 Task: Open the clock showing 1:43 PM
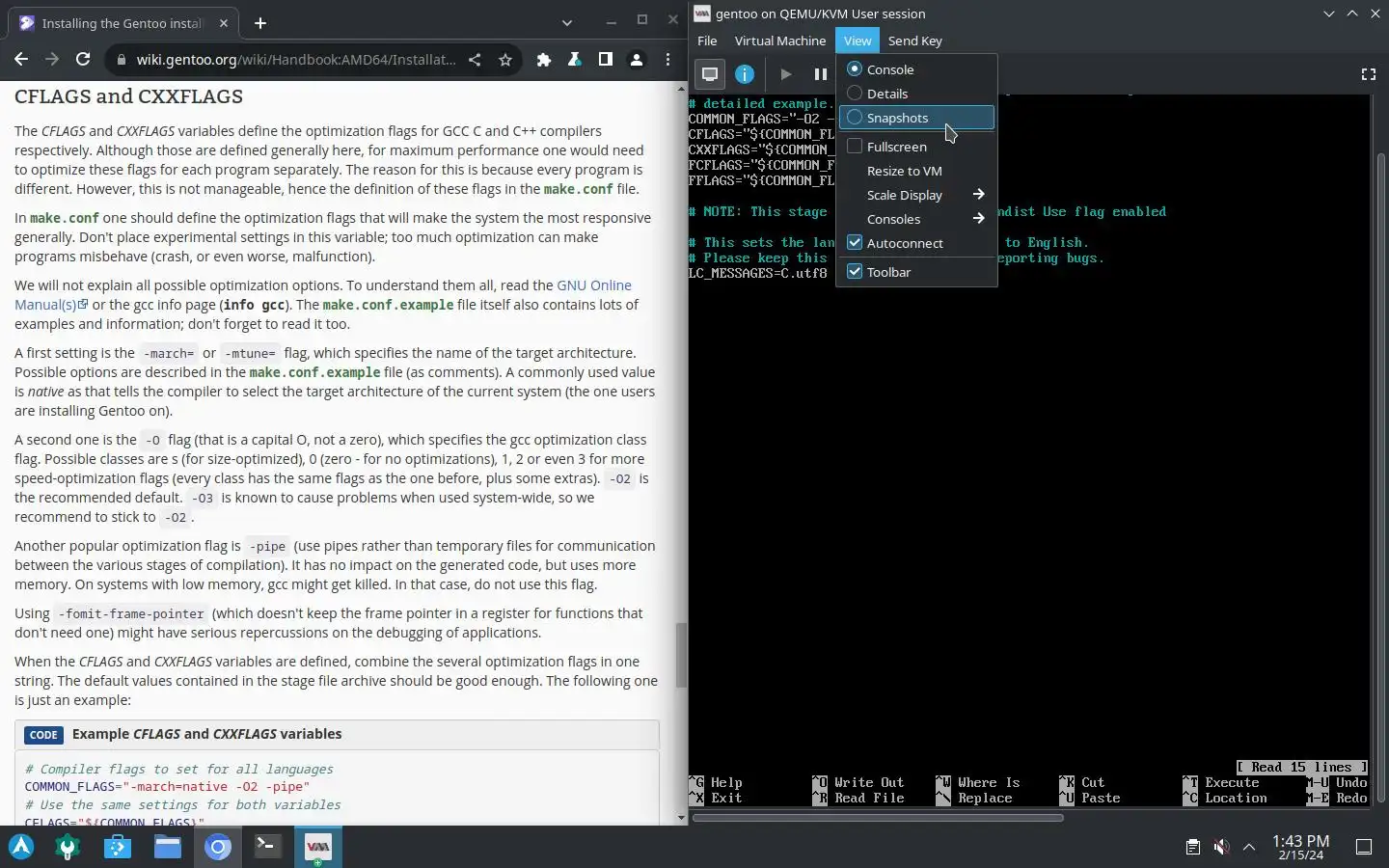(x=1300, y=847)
